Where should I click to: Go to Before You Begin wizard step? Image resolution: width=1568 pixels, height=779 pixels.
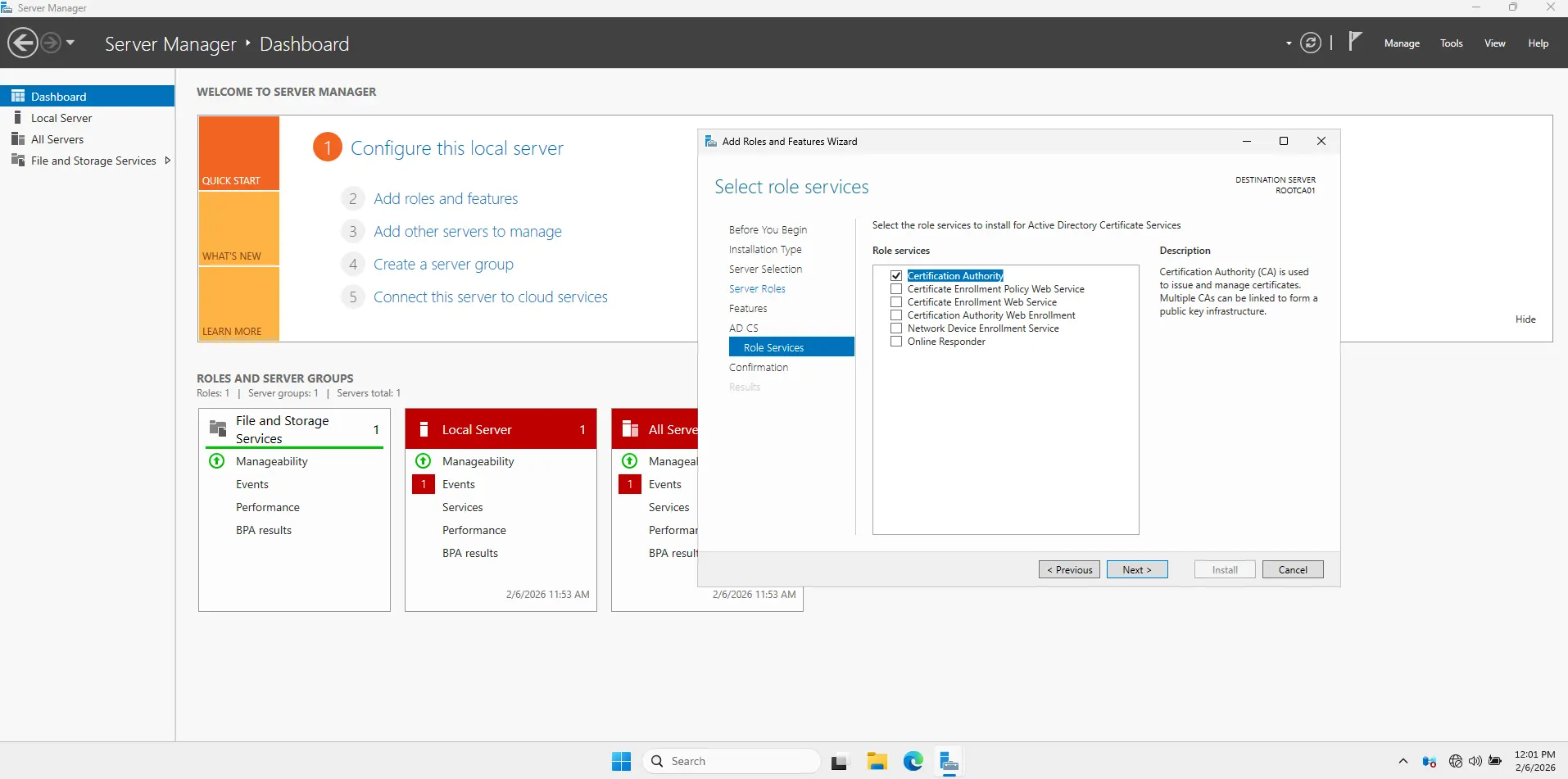768,230
